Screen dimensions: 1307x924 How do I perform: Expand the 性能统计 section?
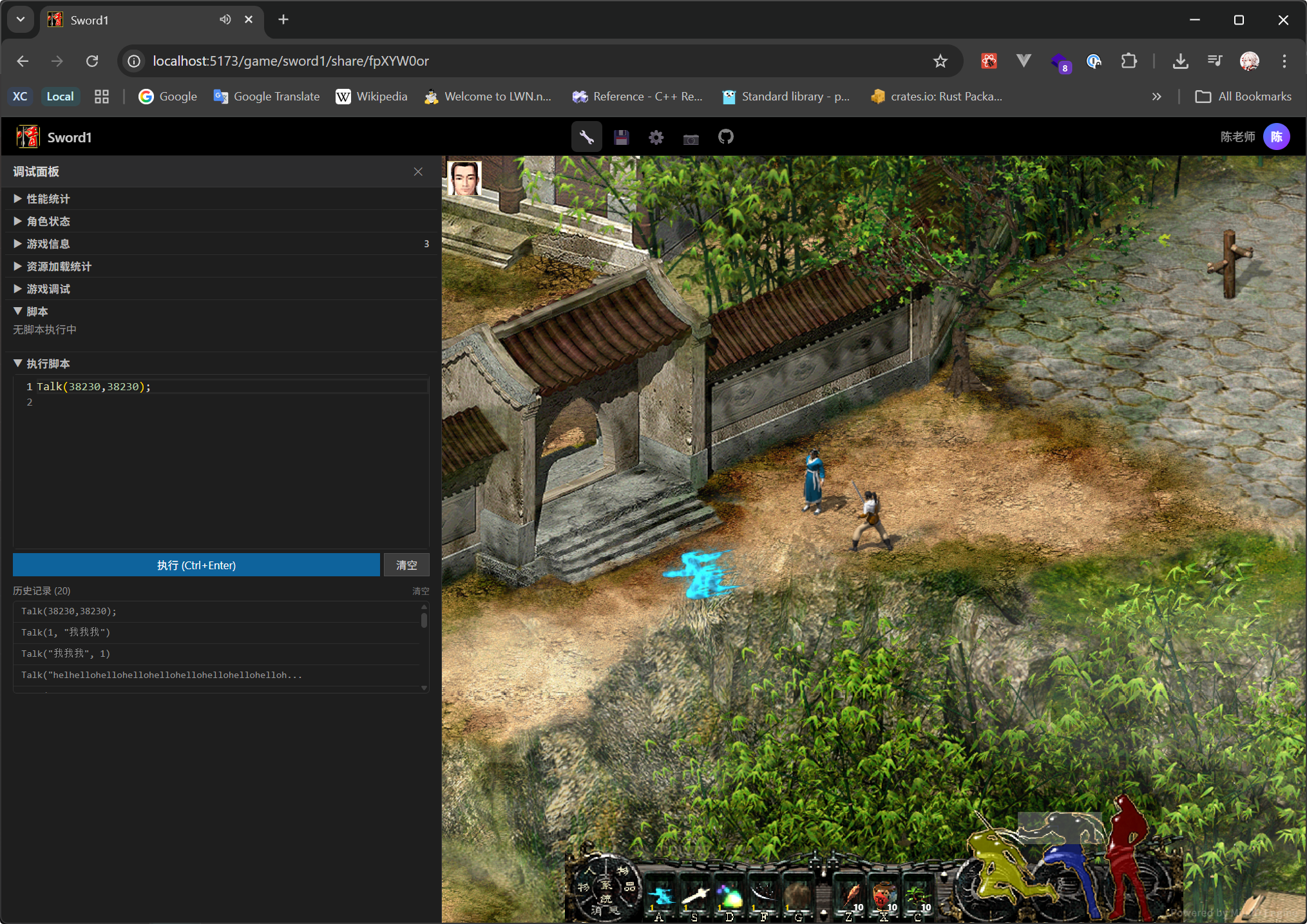coord(221,199)
